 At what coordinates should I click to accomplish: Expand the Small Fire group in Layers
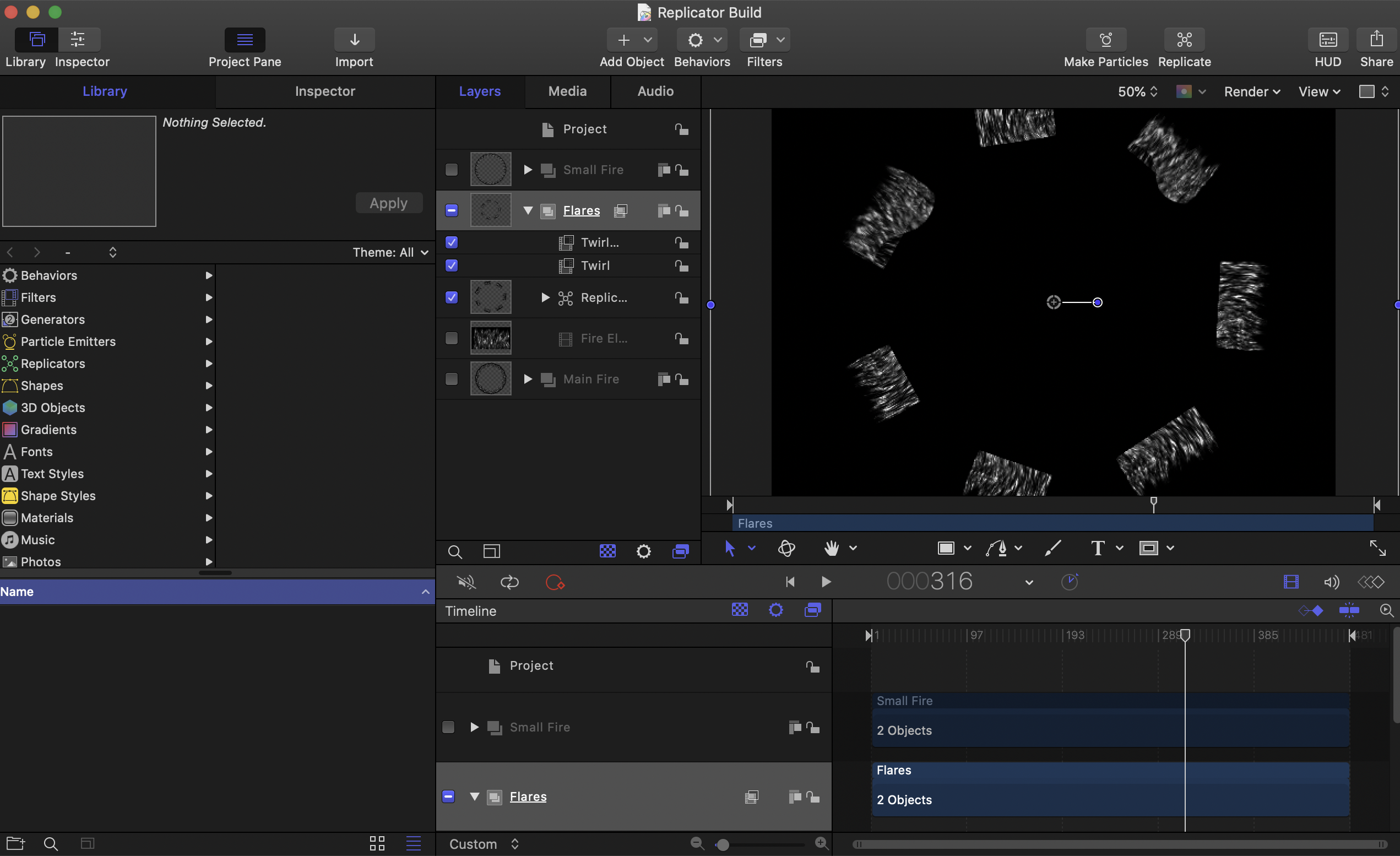(x=527, y=169)
